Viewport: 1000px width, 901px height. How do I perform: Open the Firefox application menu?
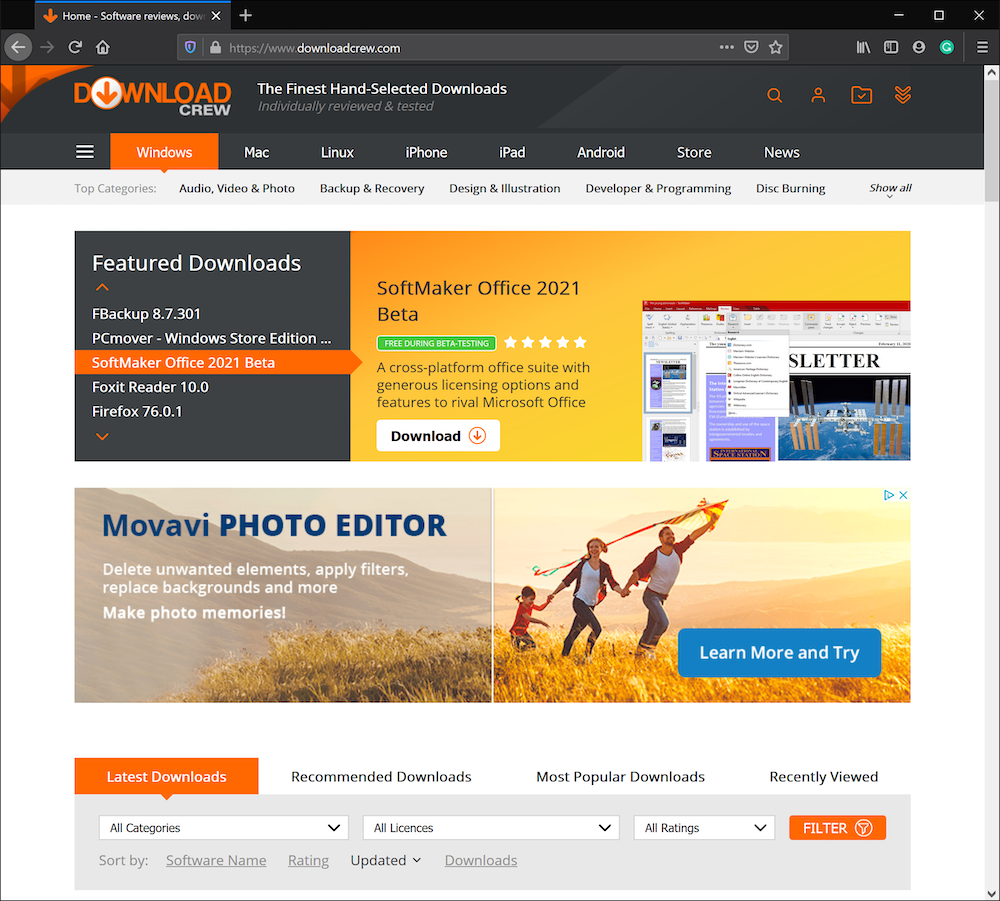(982, 47)
